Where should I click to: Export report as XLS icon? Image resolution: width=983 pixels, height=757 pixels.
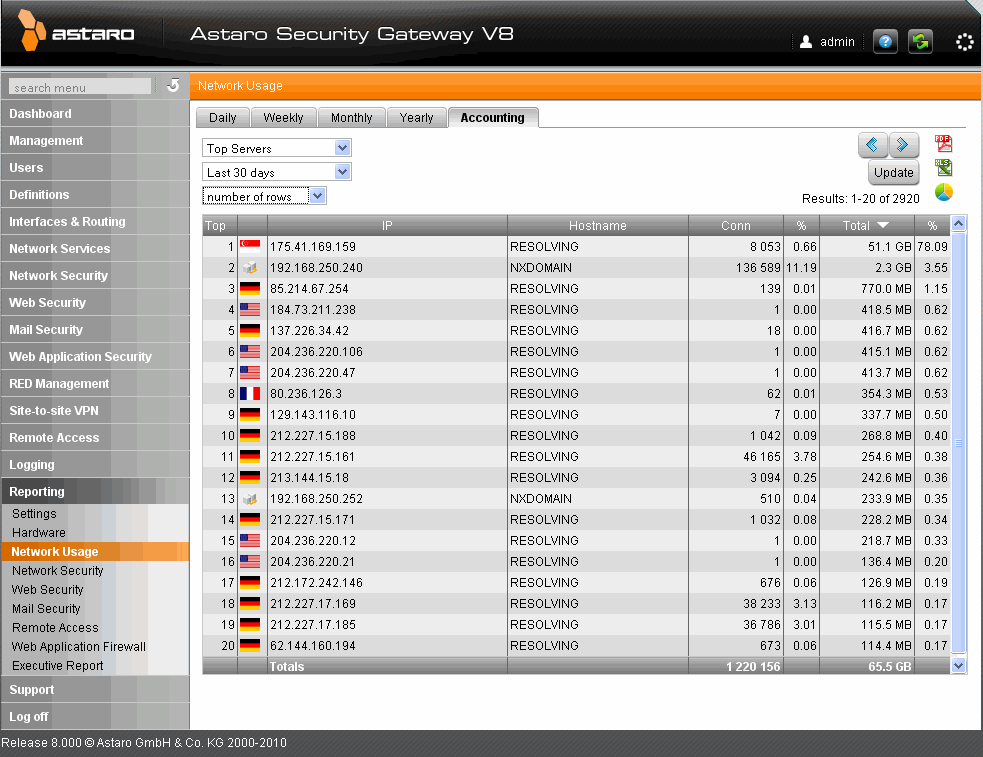pos(944,167)
